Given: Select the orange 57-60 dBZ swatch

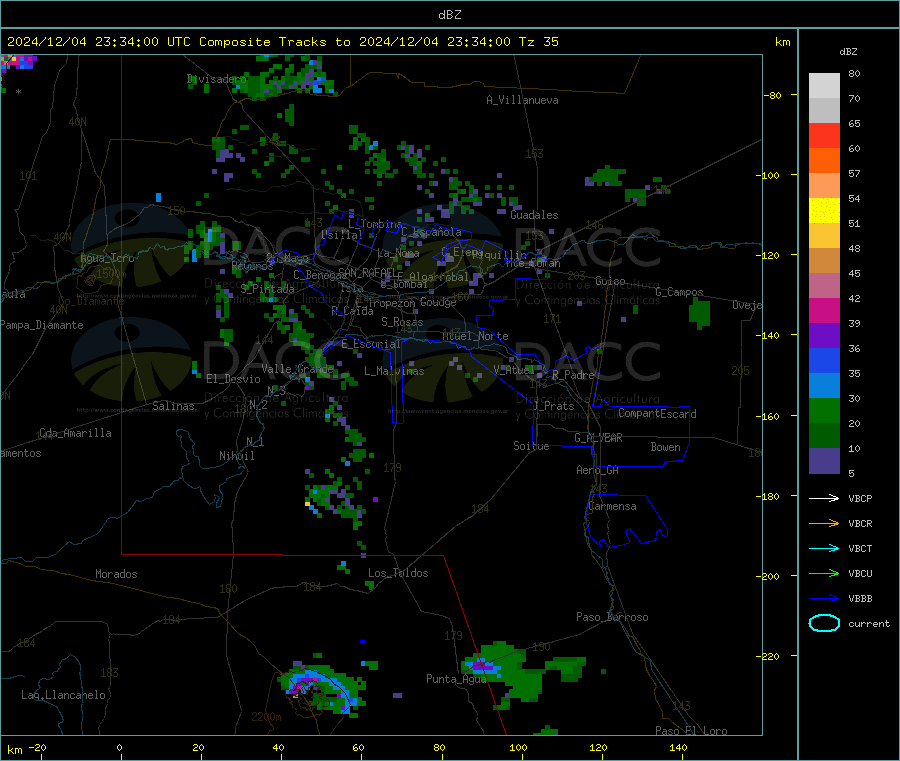Looking at the screenshot, I should coord(824,161).
